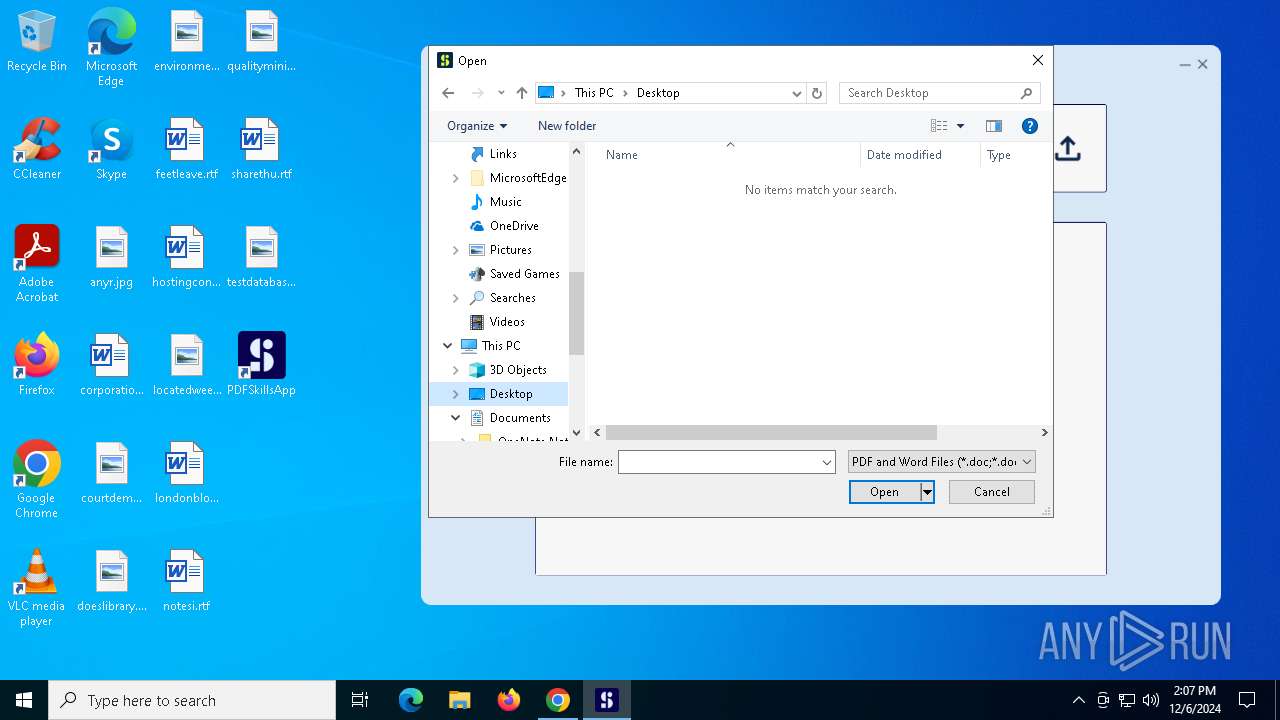Collapse the This PC node
The width and height of the screenshot is (1280, 720).
[x=447, y=346]
